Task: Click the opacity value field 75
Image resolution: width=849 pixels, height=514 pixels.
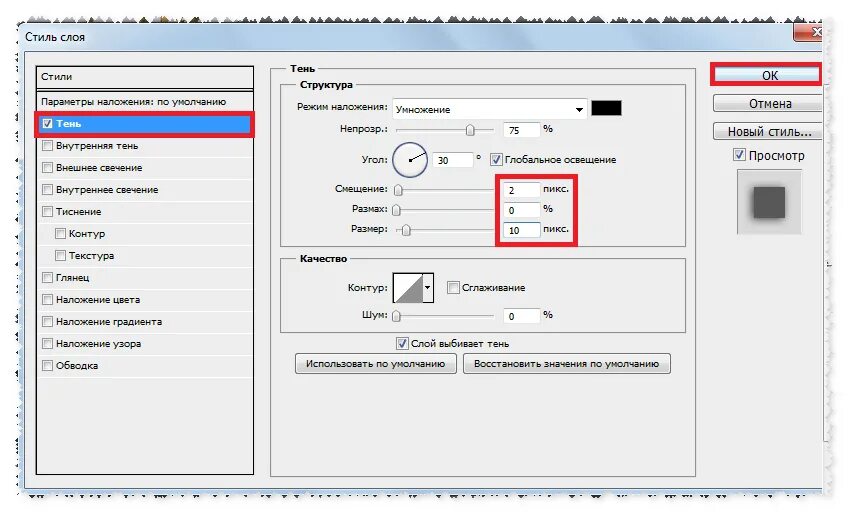Action: pos(522,130)
